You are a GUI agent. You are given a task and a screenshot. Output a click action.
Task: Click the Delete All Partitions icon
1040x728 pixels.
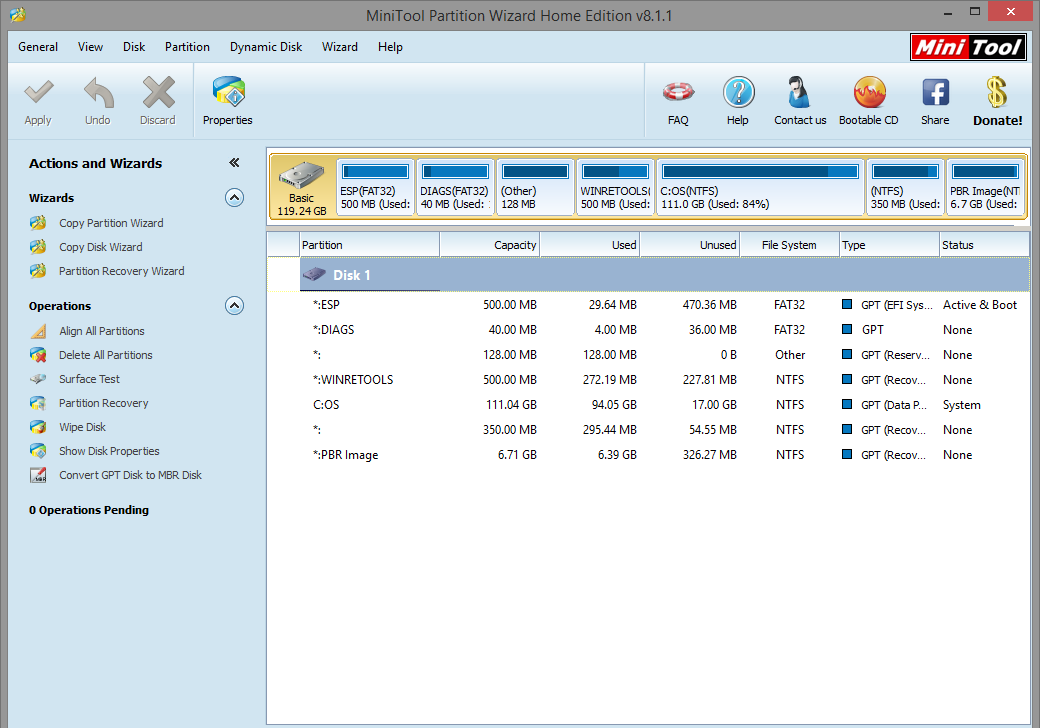point(38,355)
